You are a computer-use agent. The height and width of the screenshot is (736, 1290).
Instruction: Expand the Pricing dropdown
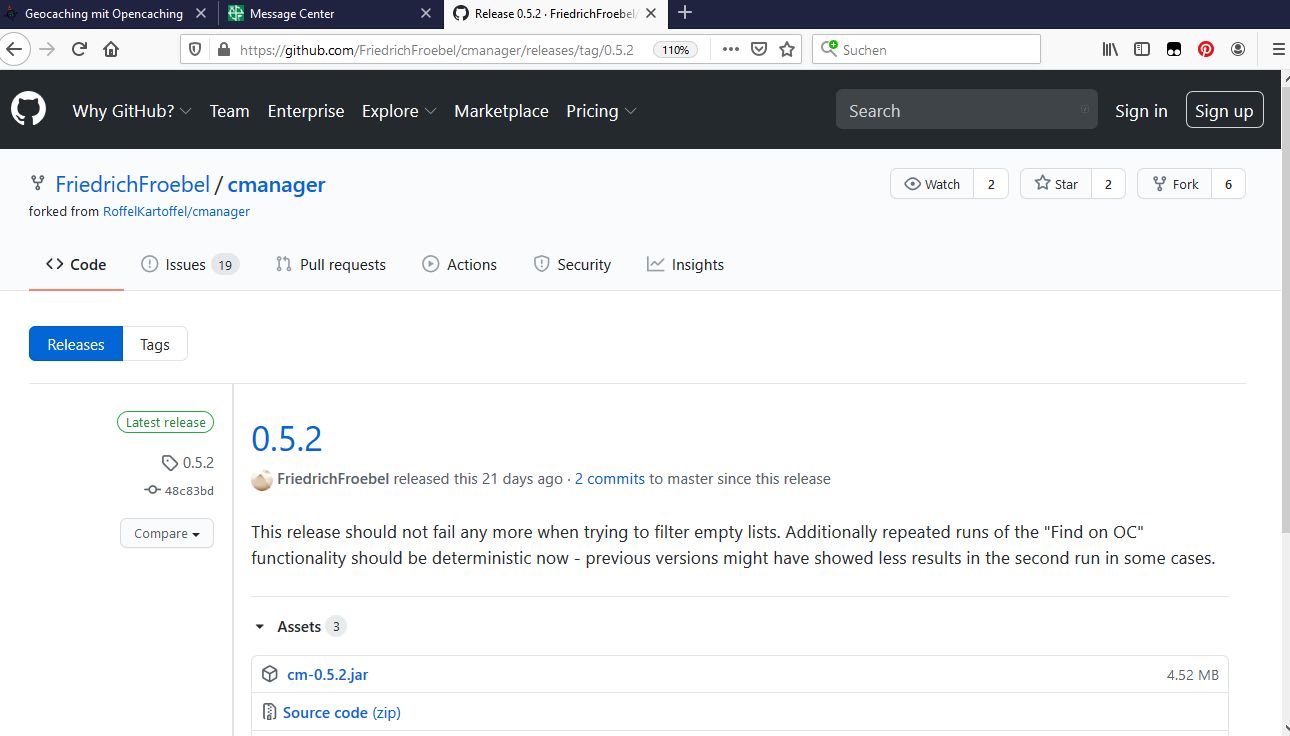601,111
